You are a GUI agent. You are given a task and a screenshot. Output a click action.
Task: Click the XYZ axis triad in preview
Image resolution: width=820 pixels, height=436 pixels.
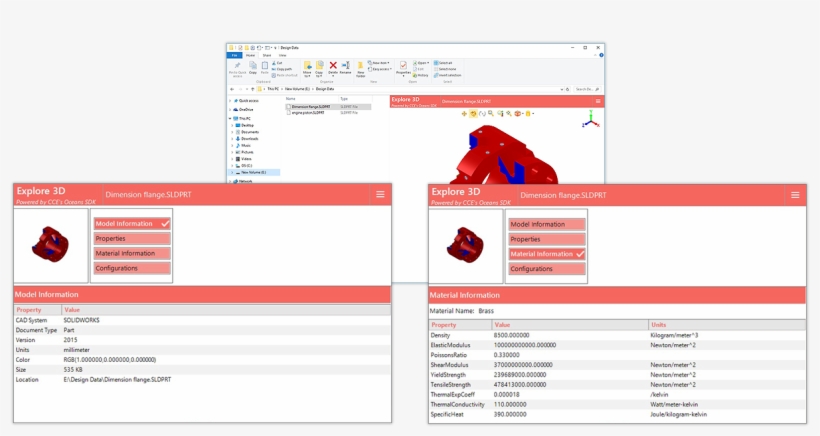click(591, 120)
